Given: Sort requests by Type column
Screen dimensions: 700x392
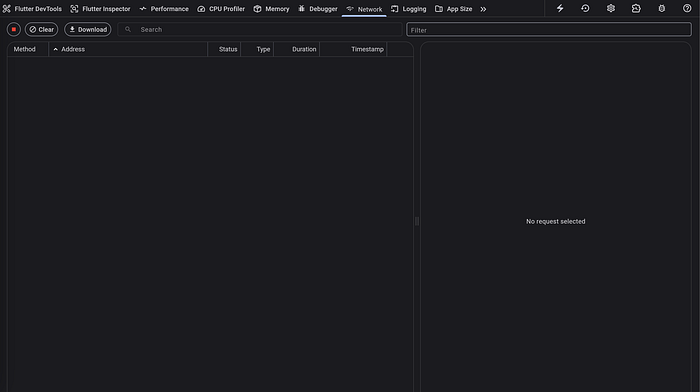Looking at the screenshot, I should pyautogui.click(x=257, y=49).
